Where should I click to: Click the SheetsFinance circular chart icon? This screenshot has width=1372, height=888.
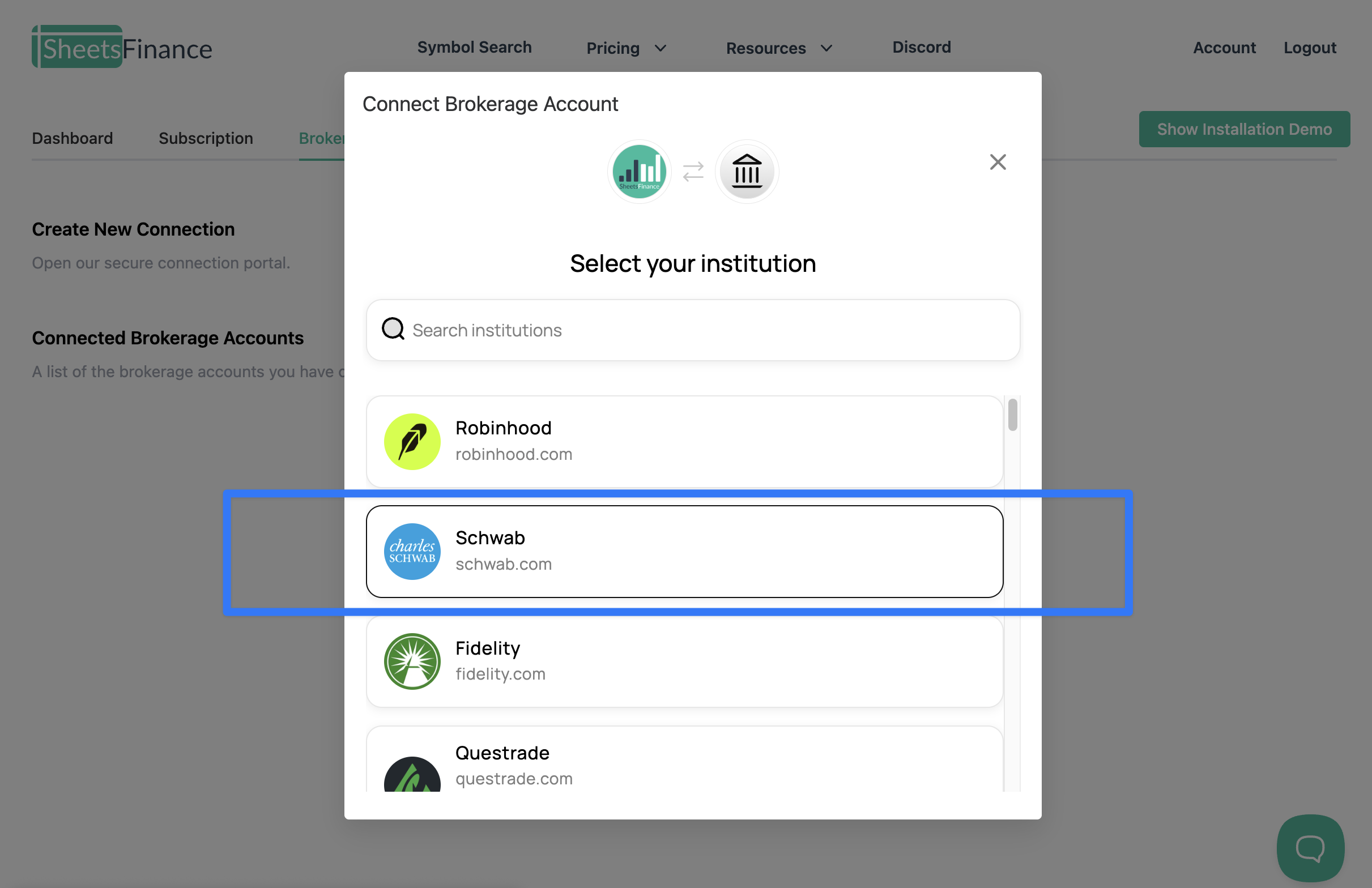click(x=639, y=172)
